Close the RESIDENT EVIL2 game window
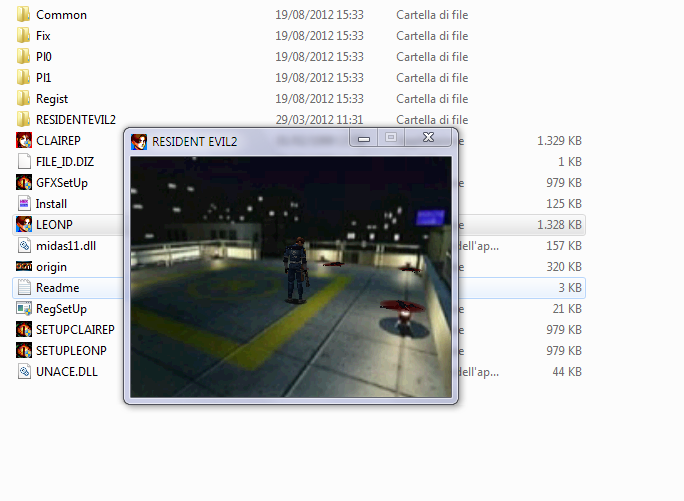 [x=428, y=137]
